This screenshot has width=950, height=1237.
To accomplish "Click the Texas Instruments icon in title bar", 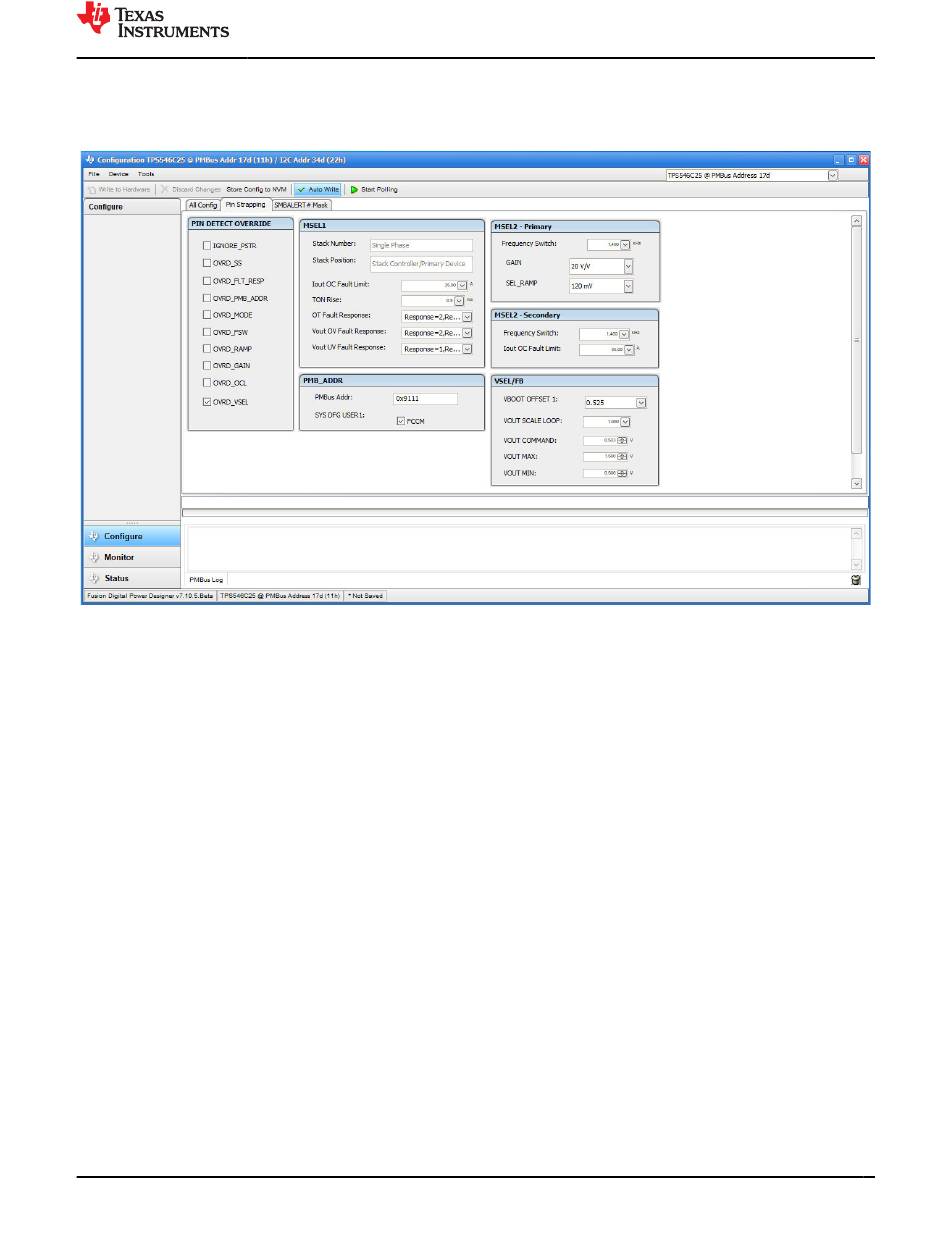I will pyautogui.click(x=90, y=159).
